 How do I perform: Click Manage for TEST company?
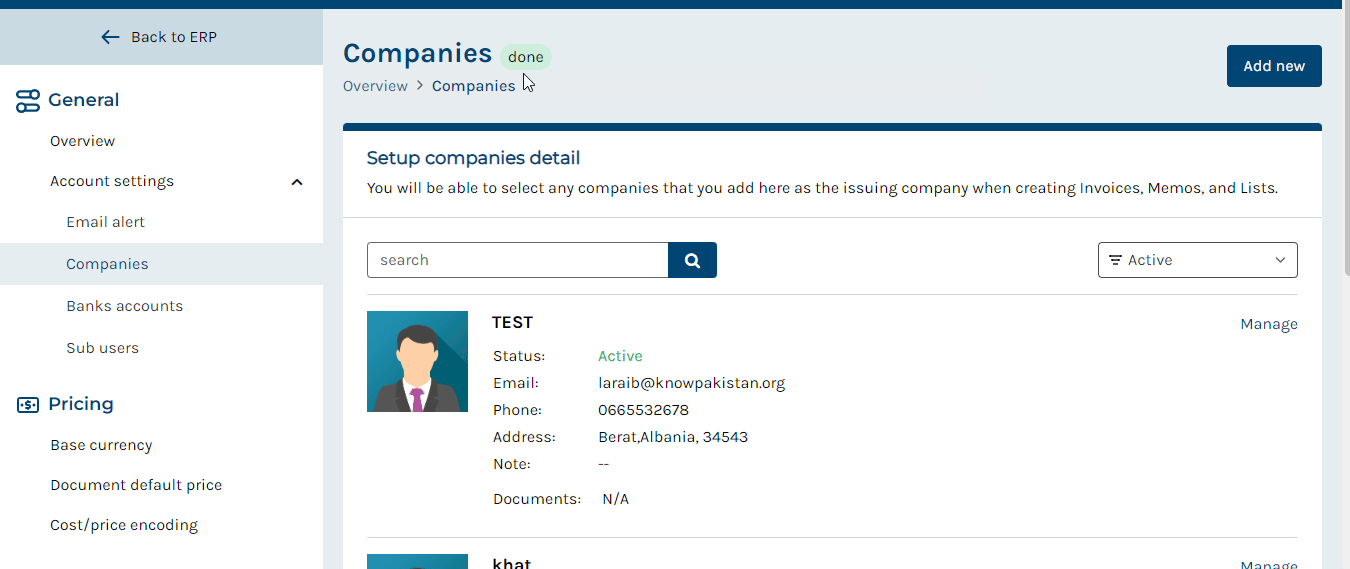pyautogui.click(x=1269, y=324)
